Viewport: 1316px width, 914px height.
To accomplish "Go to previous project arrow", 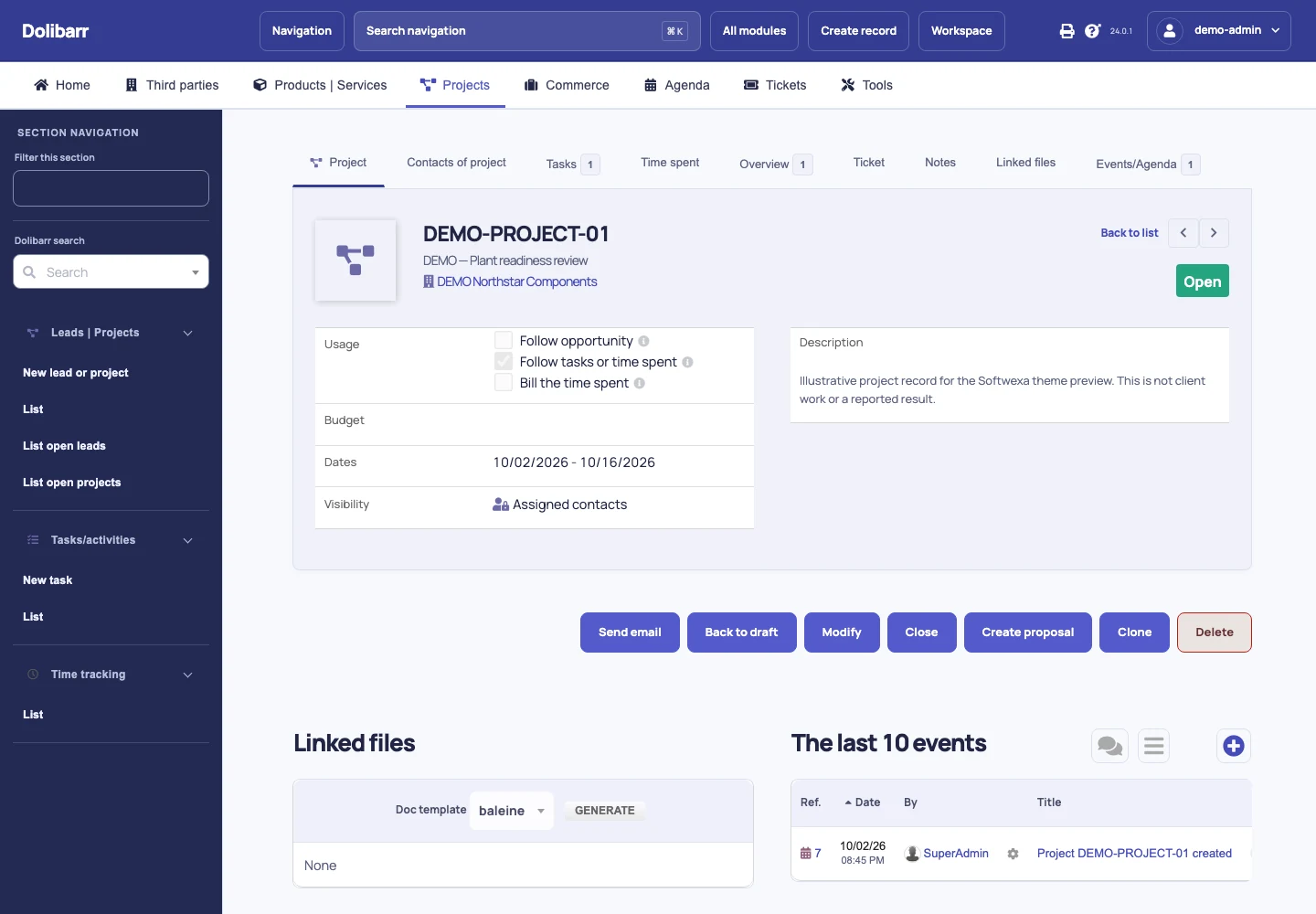I will point(1183,233).
